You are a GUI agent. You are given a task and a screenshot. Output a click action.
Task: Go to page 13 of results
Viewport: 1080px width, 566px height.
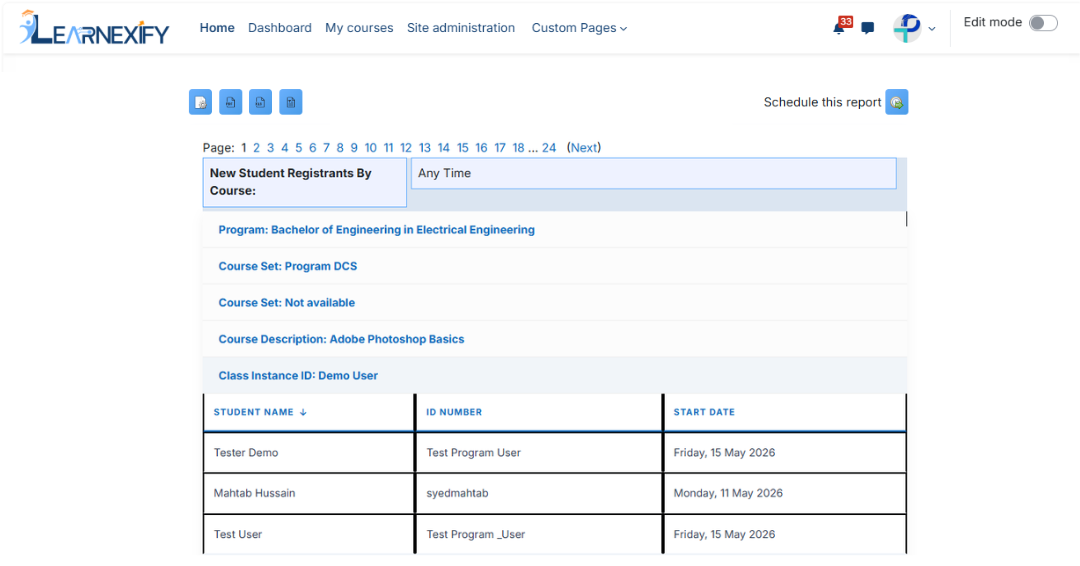coord(425,148)
